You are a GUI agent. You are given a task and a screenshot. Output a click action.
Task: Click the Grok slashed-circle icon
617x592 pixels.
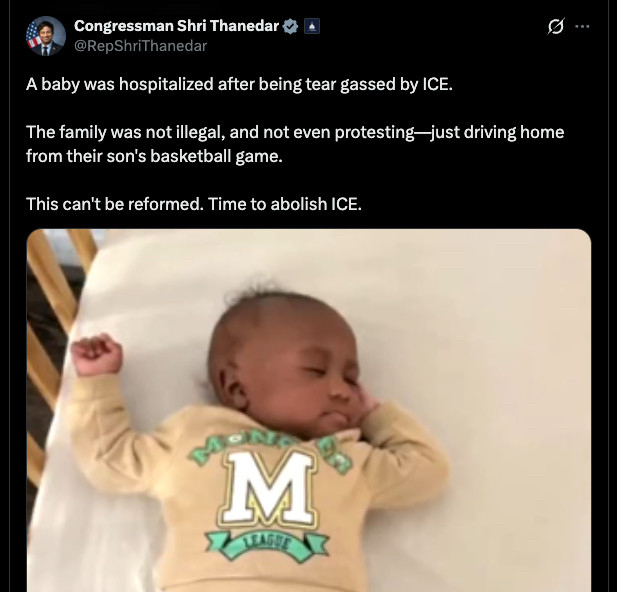click(556, 26)
